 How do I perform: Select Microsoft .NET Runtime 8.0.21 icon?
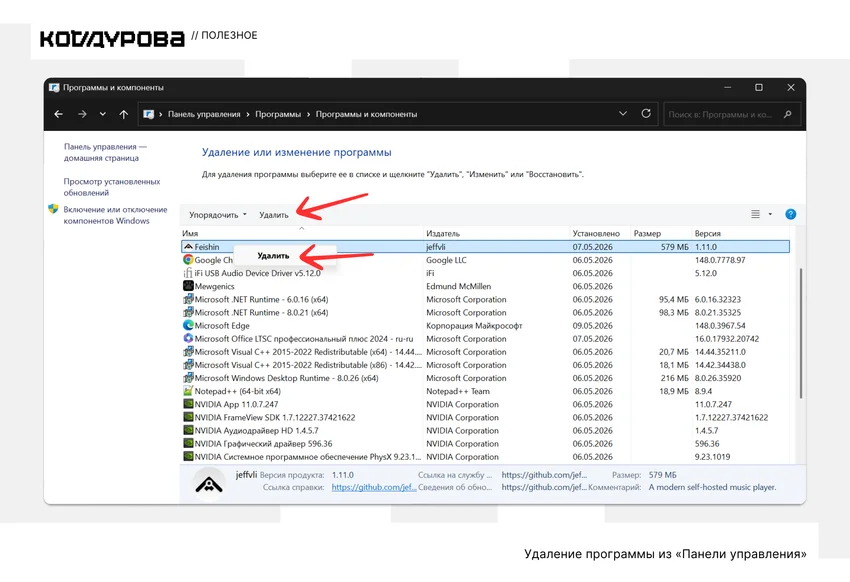point(188,312)
